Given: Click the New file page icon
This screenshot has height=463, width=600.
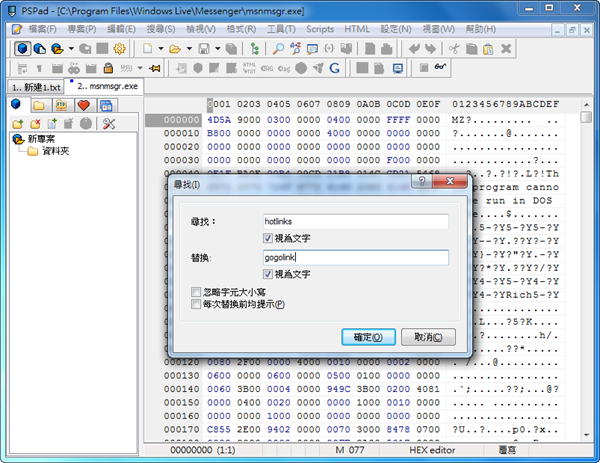Looking at the screenshot, I should click(x=147, y=49).
